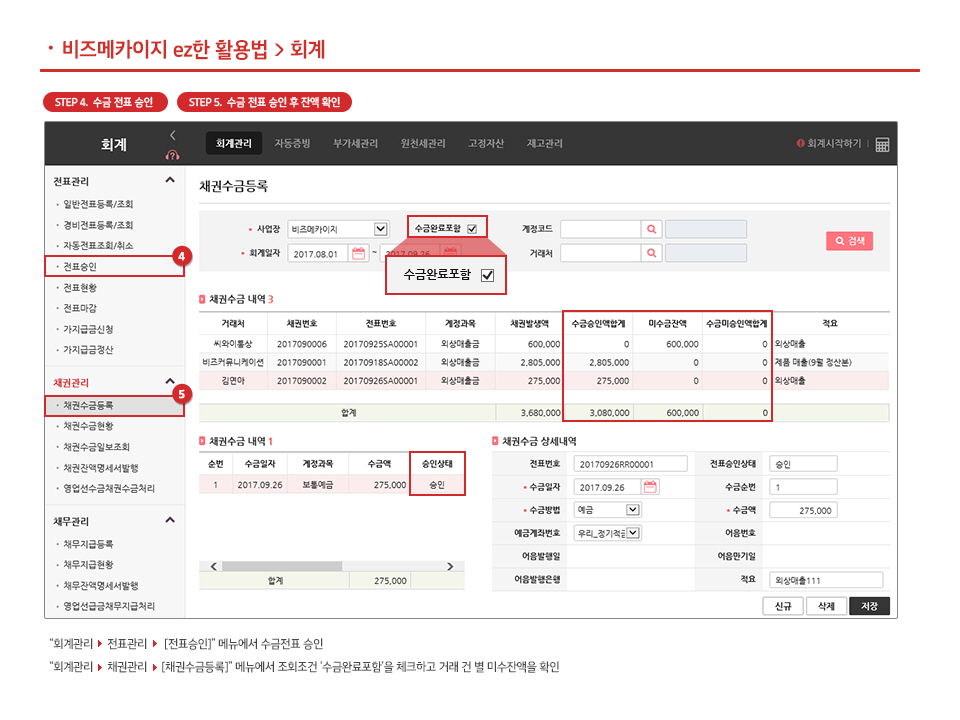Click the enlarged 수금완료포함 callout checkbox
This screenshot has width=960, height=720.
coord(487,275)
